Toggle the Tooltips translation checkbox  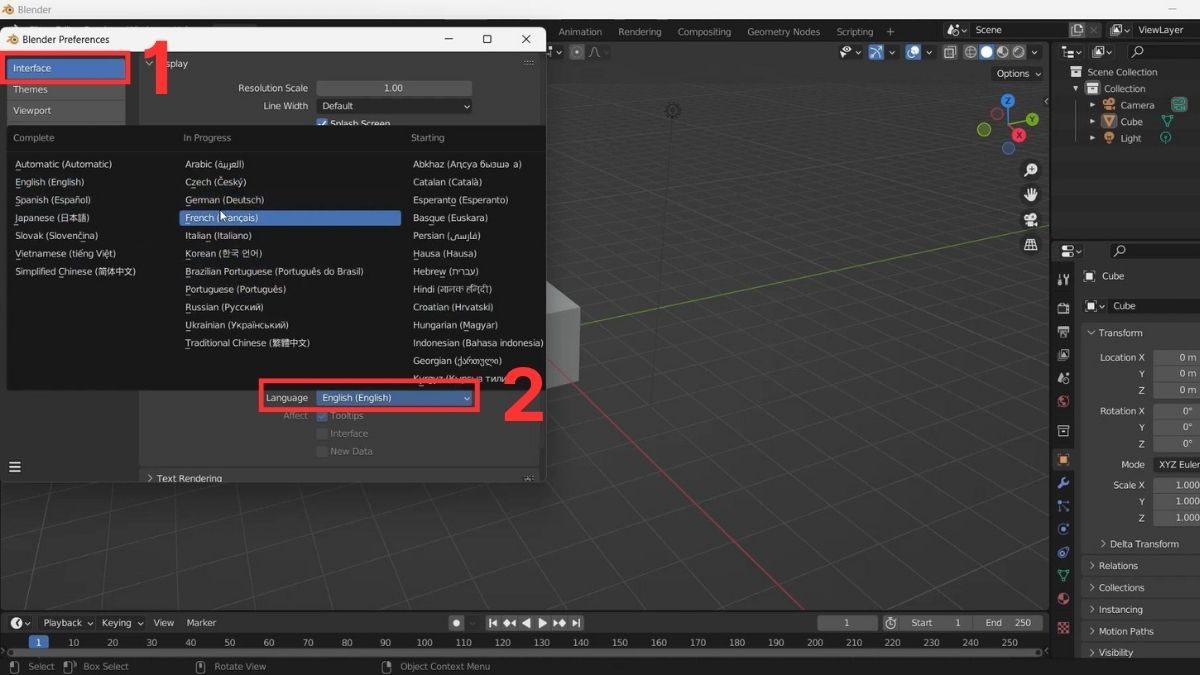point(322,415)
